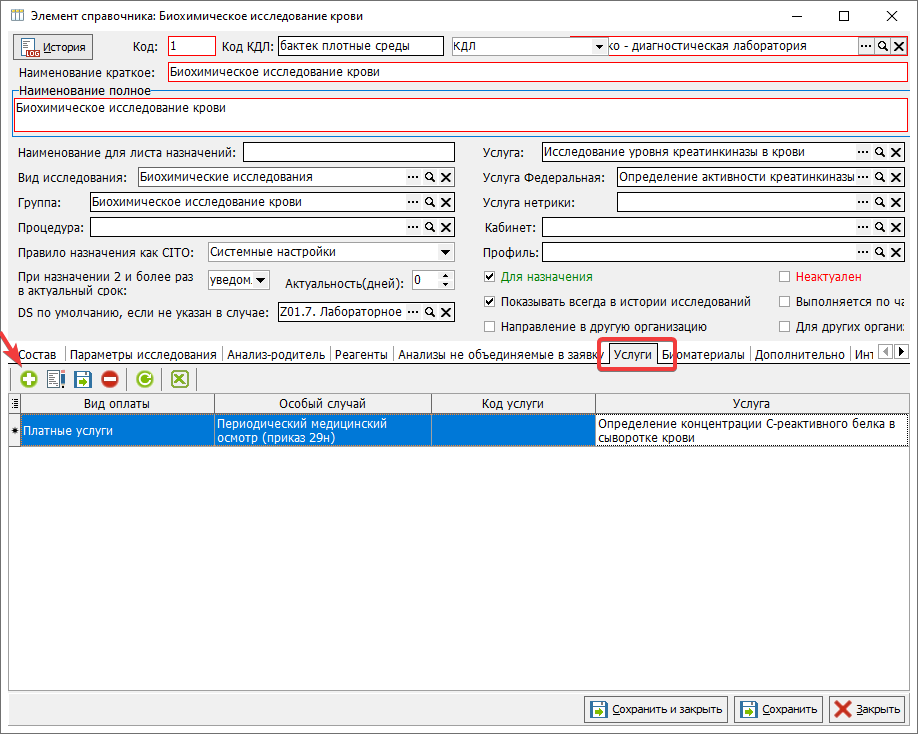Viewport: 918px width, 734px height.
Task: Select the Услуги tab
Action: (633, 355)
